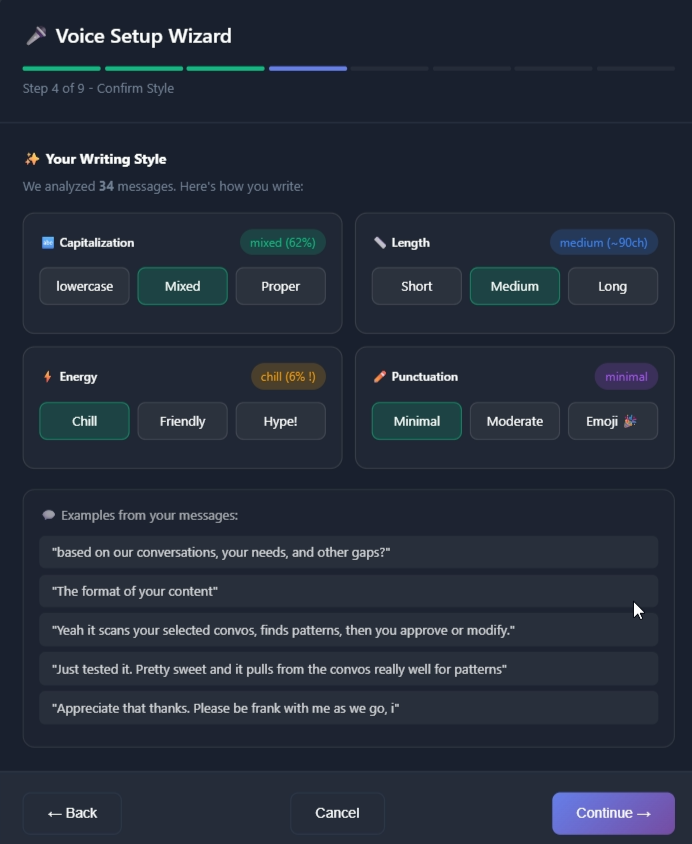Click the microphone icon beside Voice Setup Wizard
This screenshot has height=844, width=692.
(x=36, y=36)
